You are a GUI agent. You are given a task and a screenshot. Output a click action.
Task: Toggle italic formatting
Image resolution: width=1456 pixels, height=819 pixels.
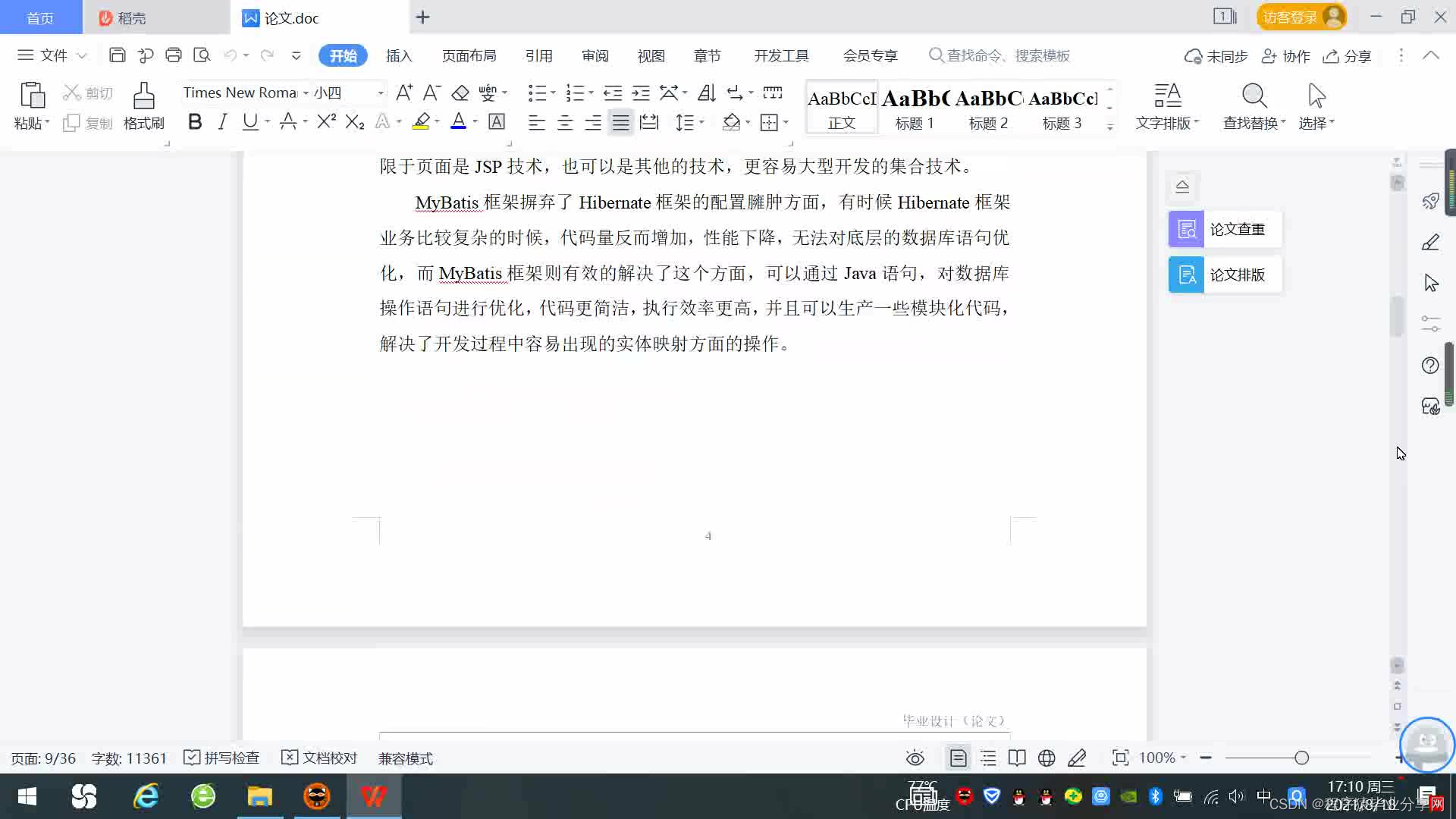[x=222, y=121]
